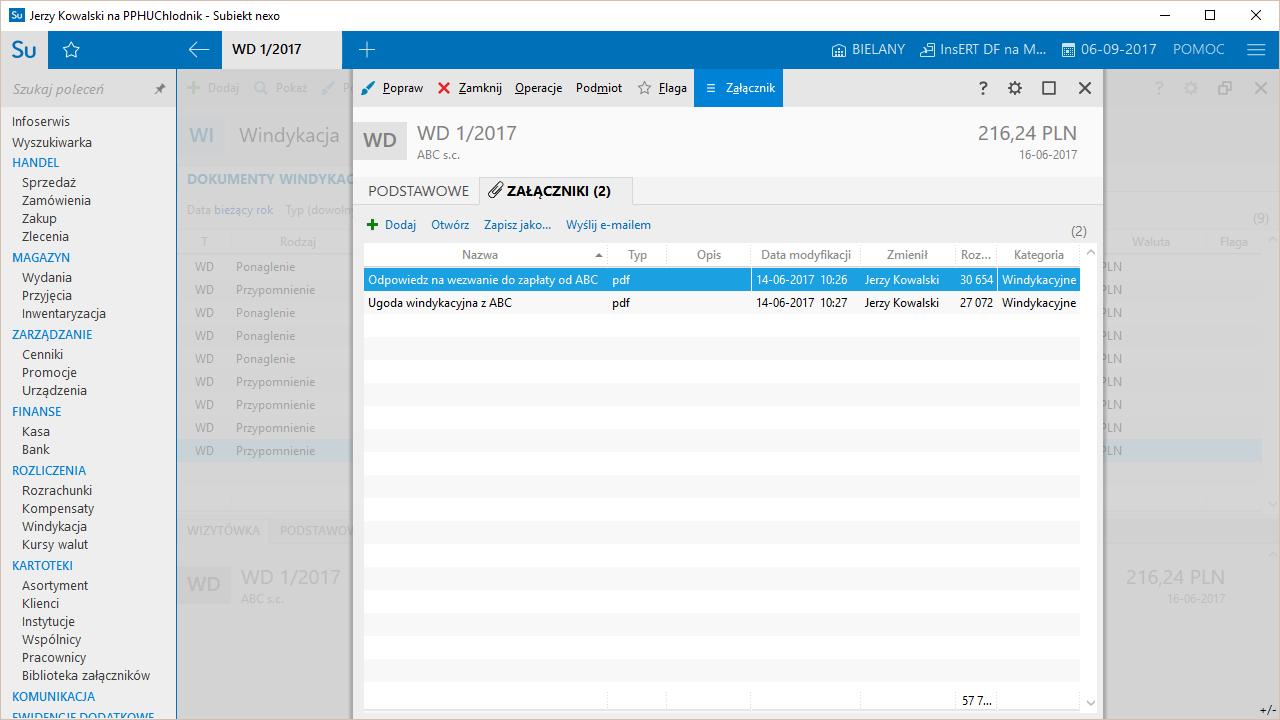
Task: Select the WD 1/2017 document tab
Action: point(266,50)
